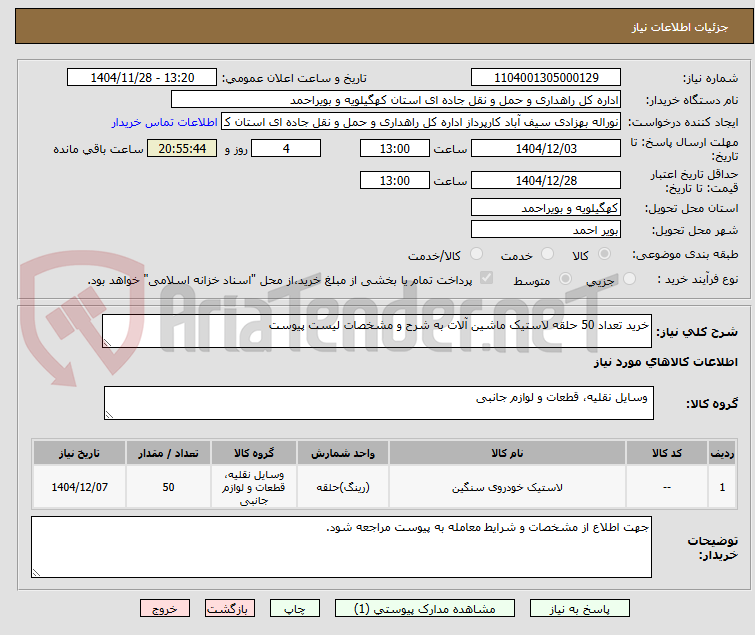Click the resize handle of شرح کلی نیاز textarea
The height and width of the screenshot is (635, 755).
click(107, 343)
